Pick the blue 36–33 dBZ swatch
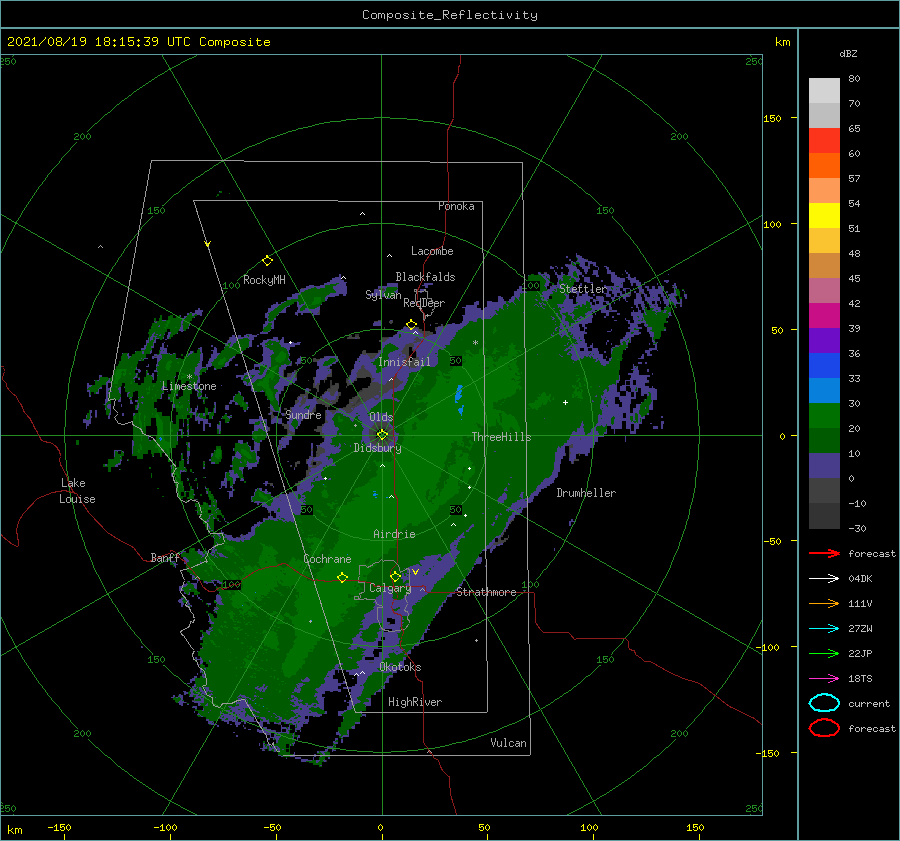The height and width of the screenshot is (841, 900). click(x=824, y=366)
